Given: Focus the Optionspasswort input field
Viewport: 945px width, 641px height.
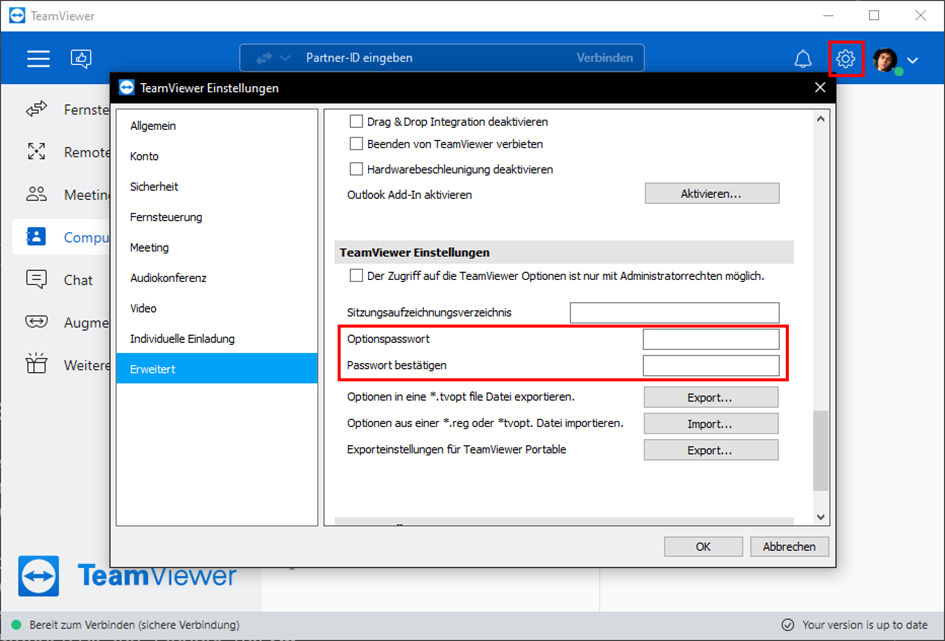Looking at the screenshot, I should (711, 339).
